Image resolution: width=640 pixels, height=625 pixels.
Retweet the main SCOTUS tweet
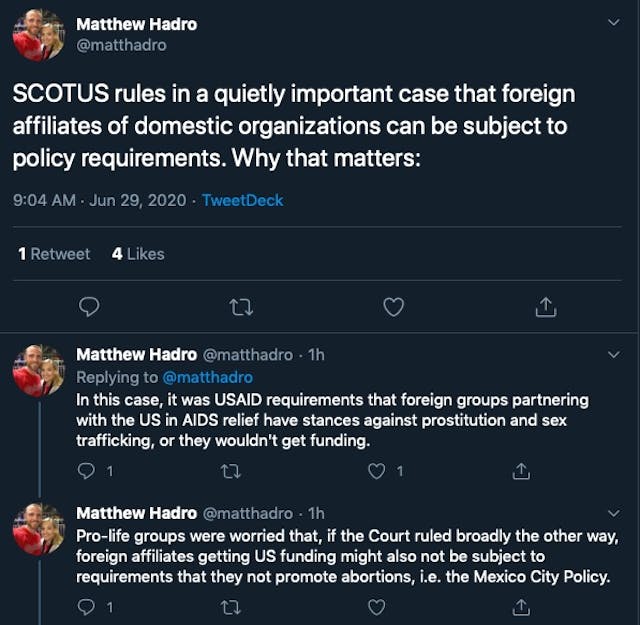tap(241, 307)
